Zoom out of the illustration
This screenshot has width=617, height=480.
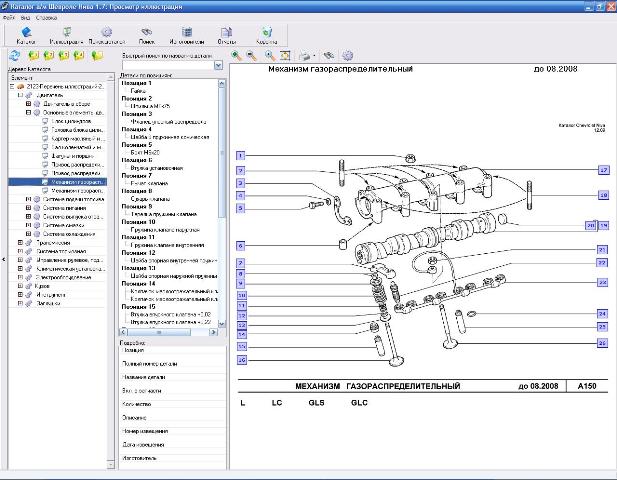click(251, 55)
